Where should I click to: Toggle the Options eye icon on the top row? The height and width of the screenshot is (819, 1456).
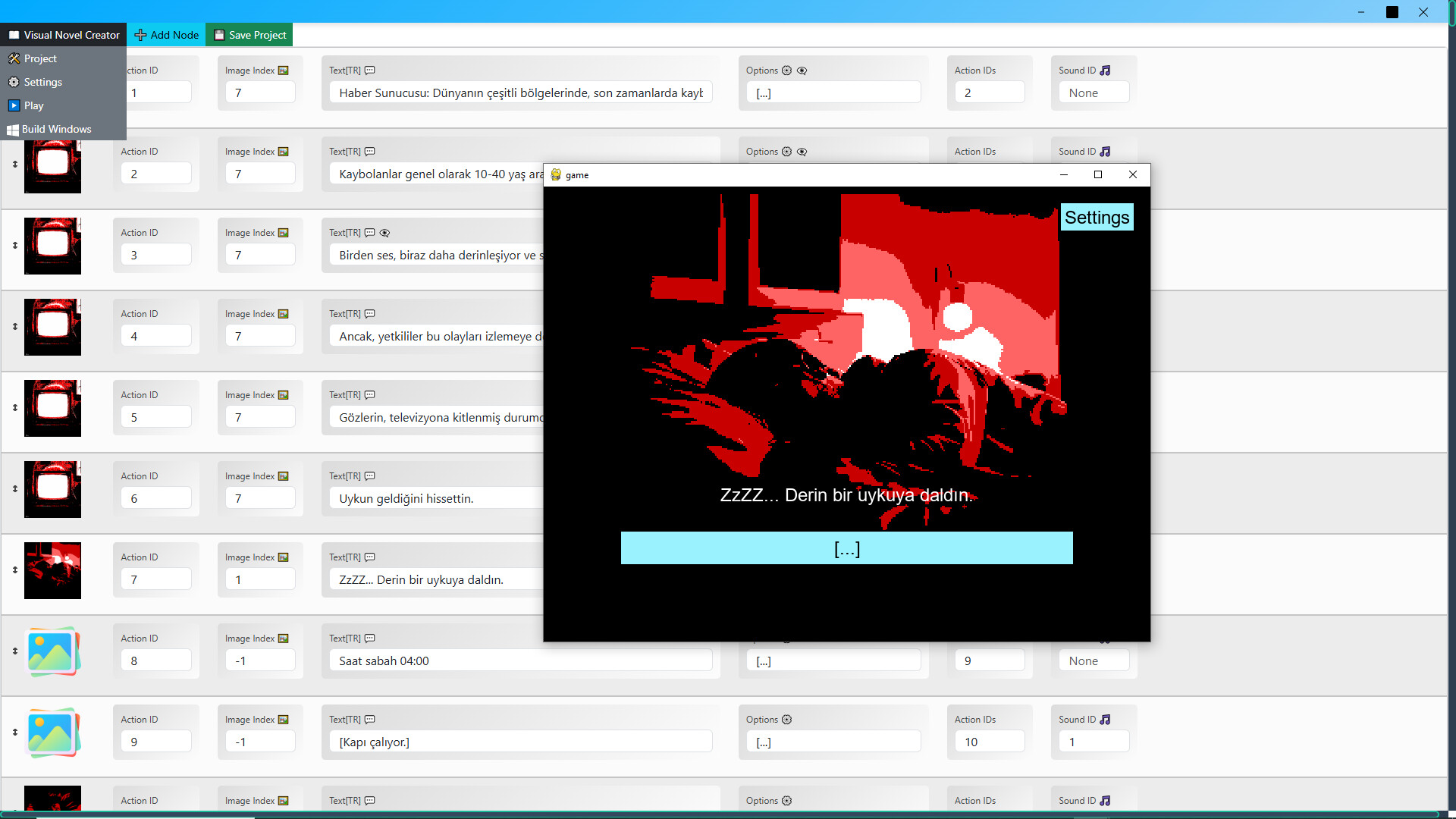[x=802, y=70]
